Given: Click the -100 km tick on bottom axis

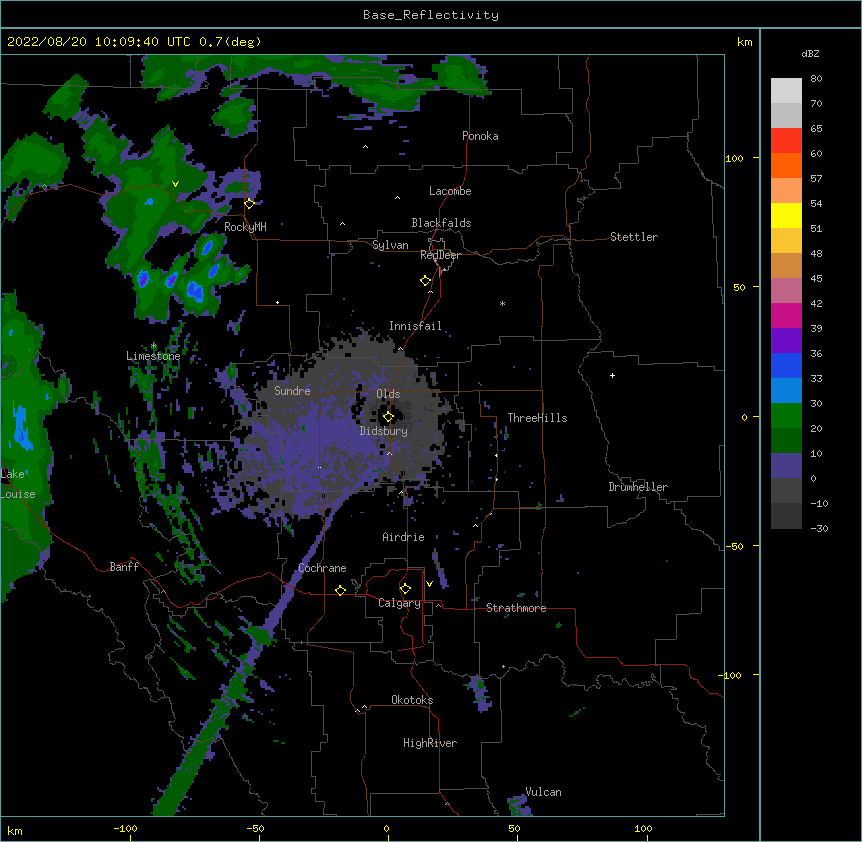Looking at the screenshot, I should (x=125, y=828).
